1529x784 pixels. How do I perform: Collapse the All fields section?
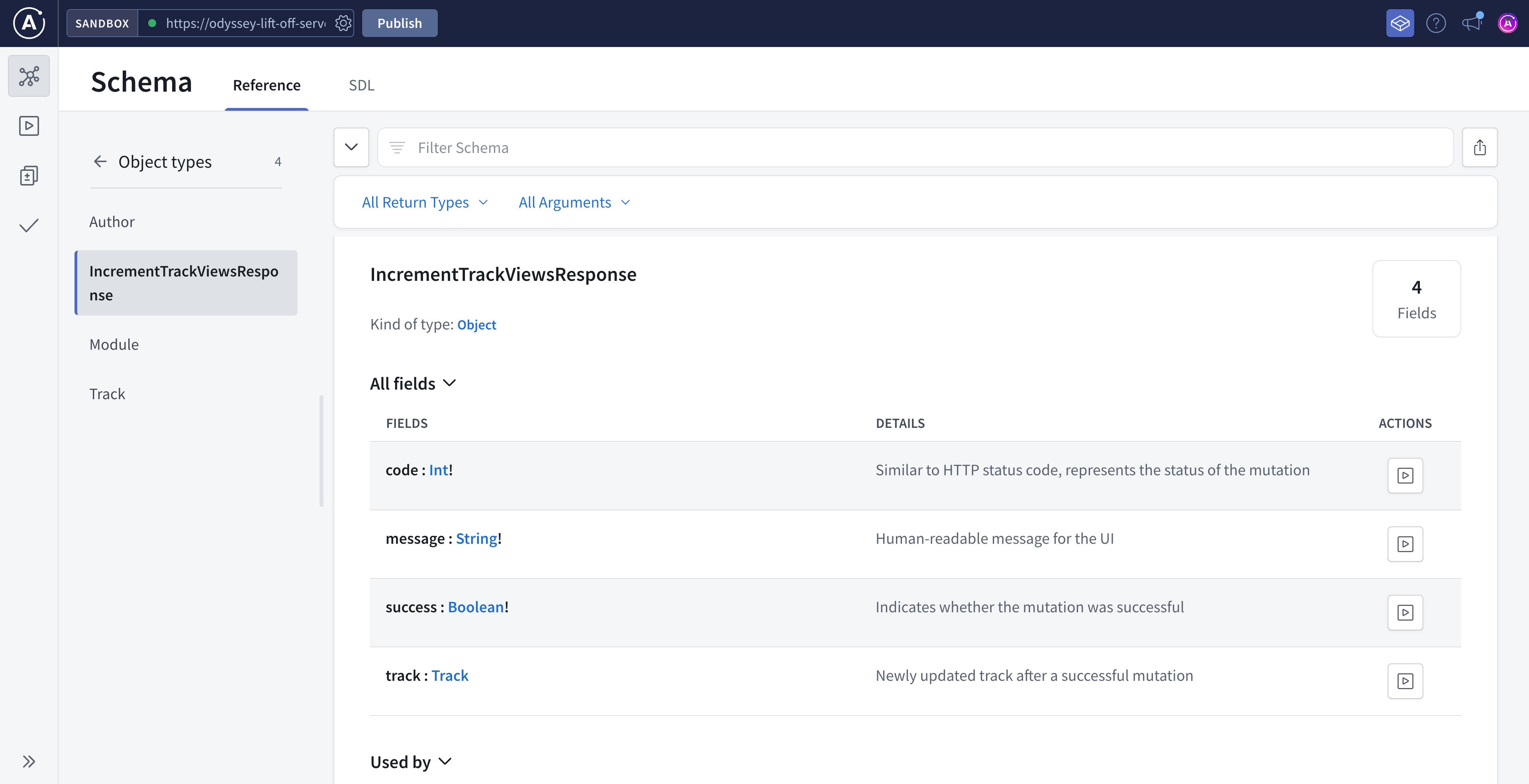(x=413, y=383)
